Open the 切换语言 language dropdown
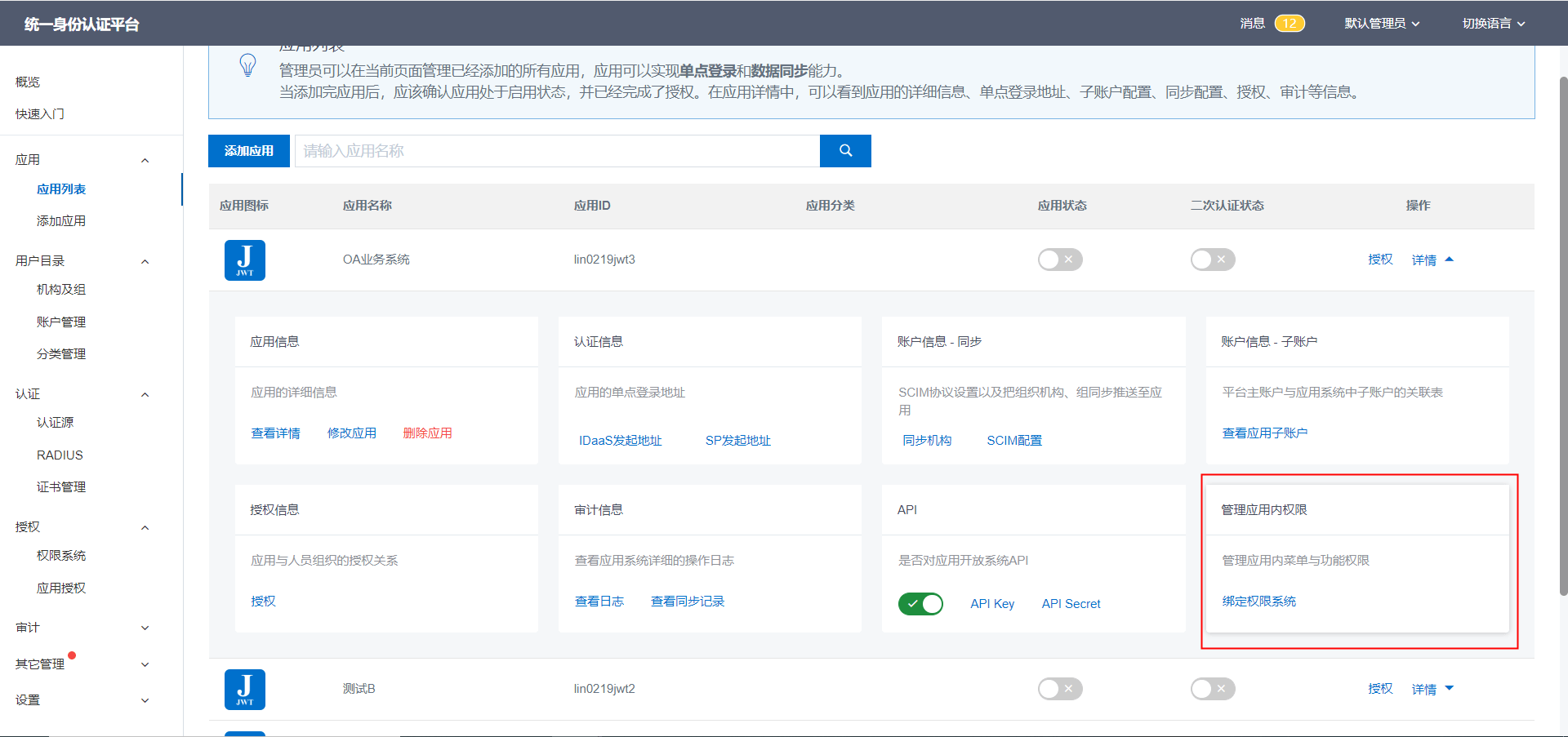The height and width of the screenshot is (737, 1568). 1493,24
